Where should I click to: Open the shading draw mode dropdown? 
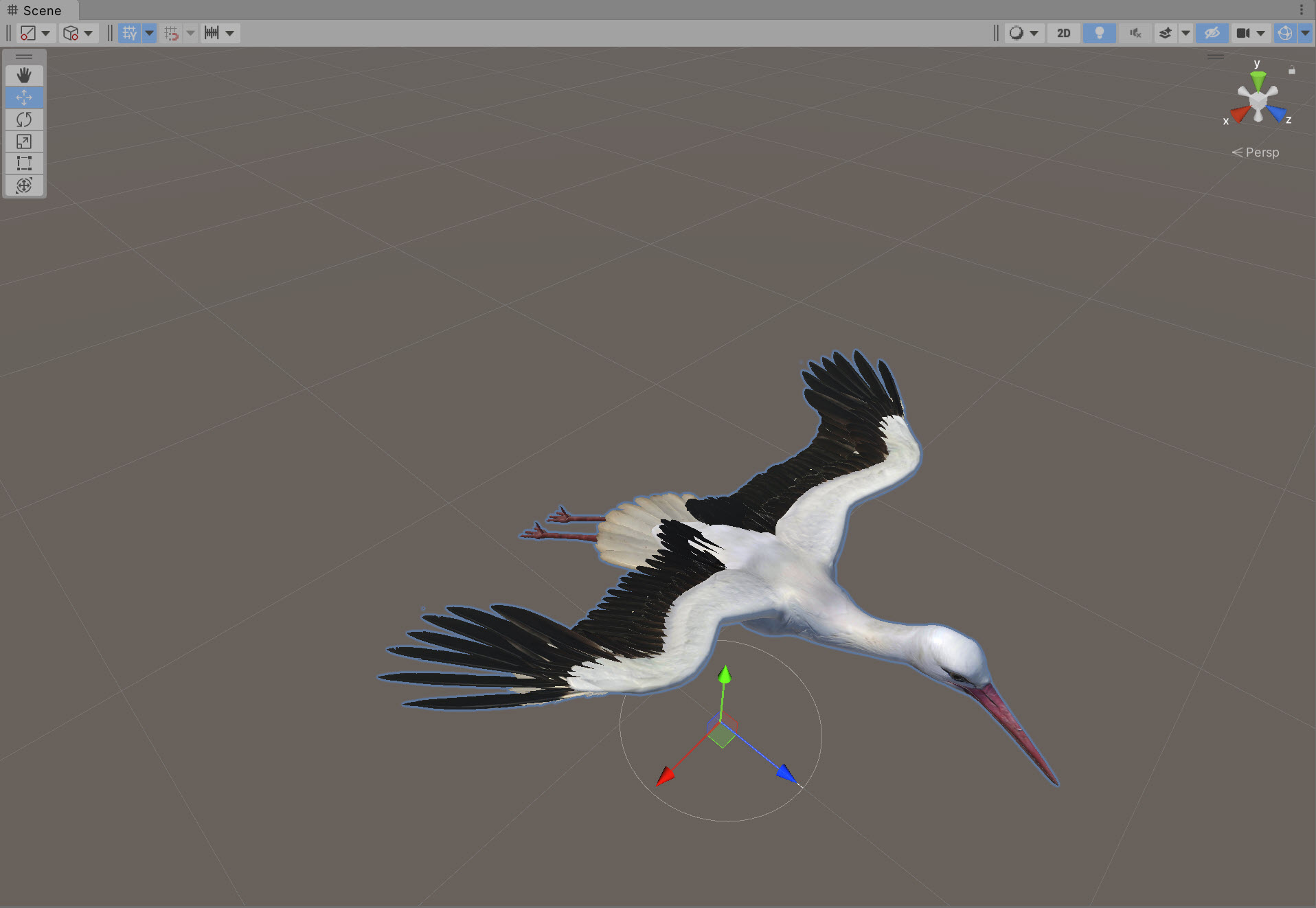(x=1023, y=33)
